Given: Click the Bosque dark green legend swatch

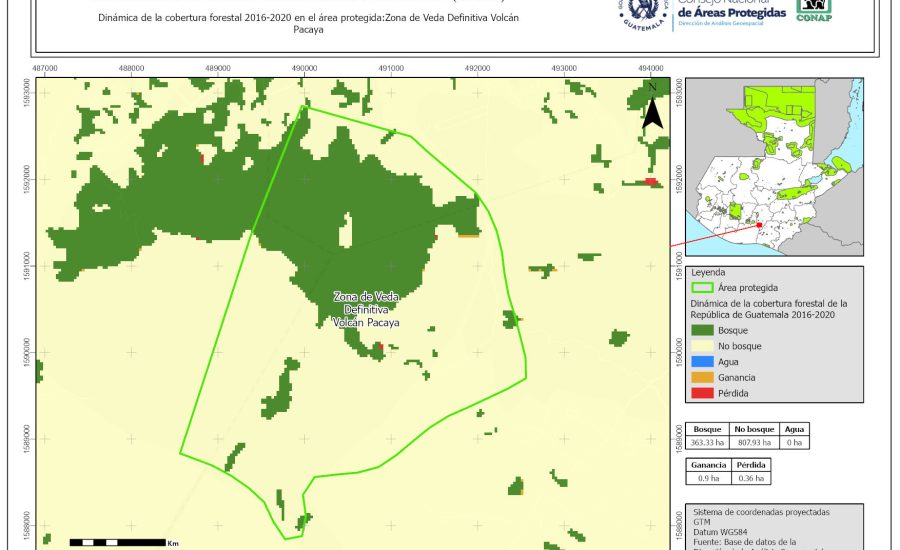Looking at the screenshot, I should point(703,330).
